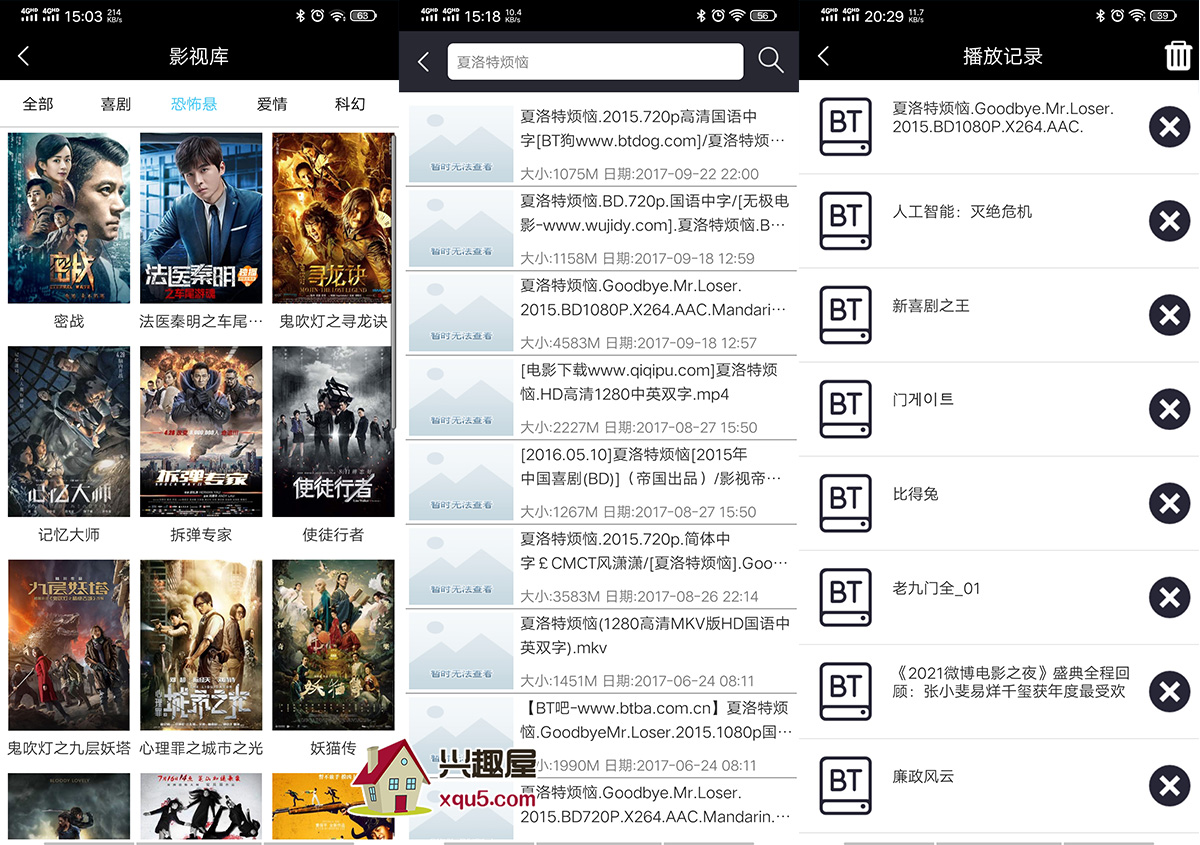
Task: Tap the BT icon beside 人工智能:灭绝危机
Action: pyautogui.click(x=846, y=221)
